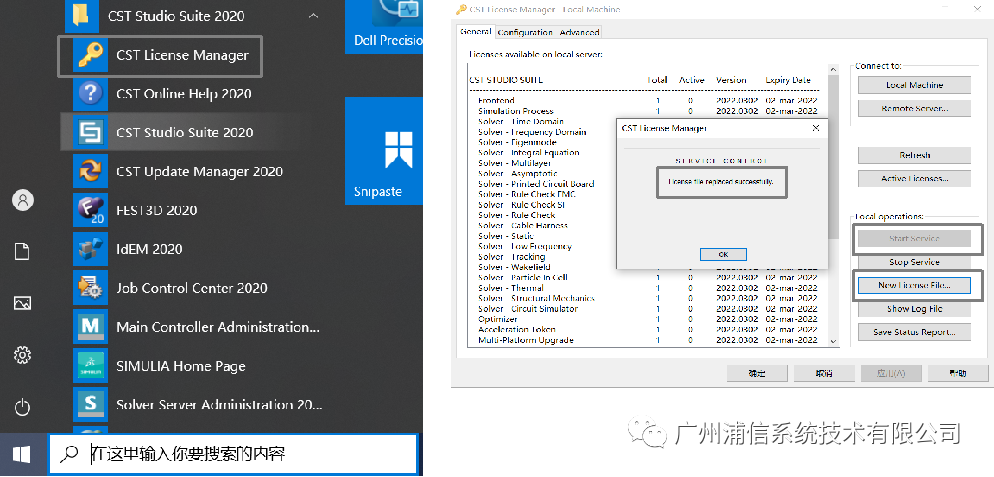Click the Local Machine button

(914, 85)
